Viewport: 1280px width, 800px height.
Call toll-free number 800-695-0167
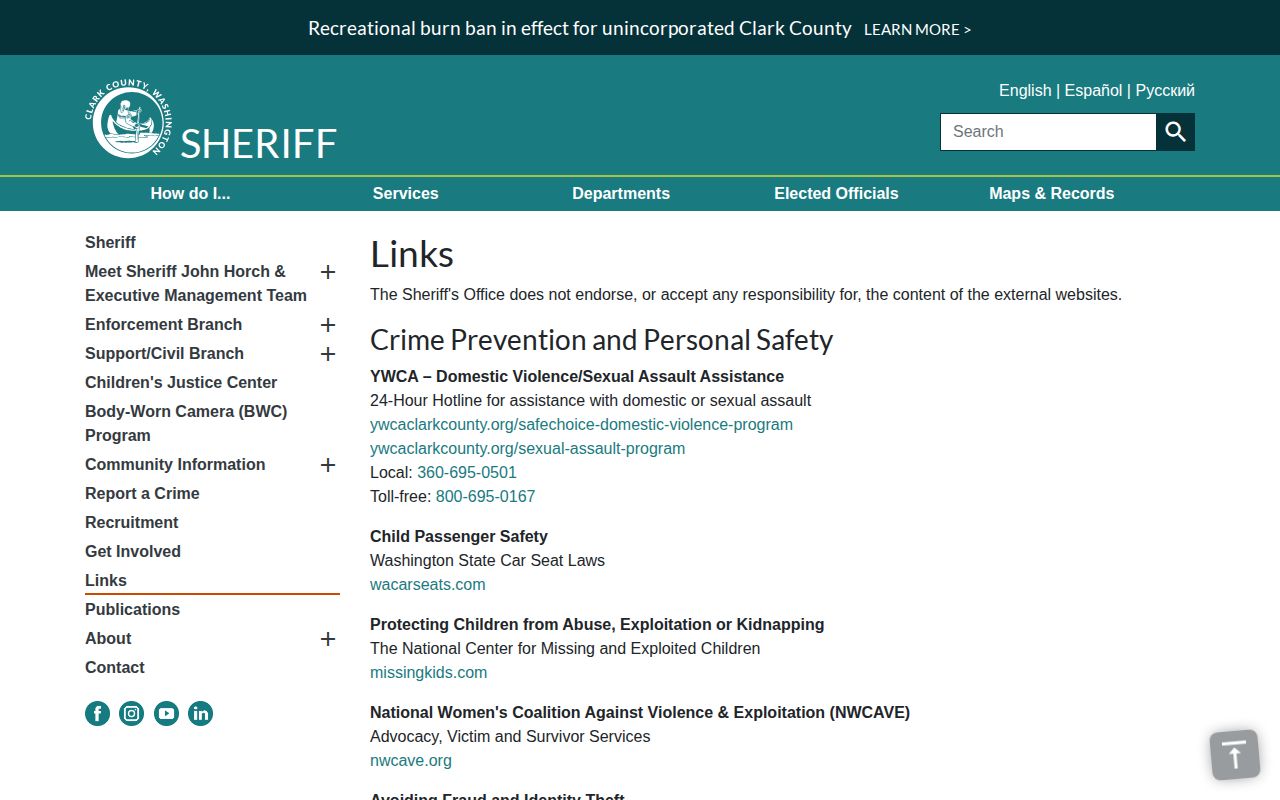click(485, 496)
